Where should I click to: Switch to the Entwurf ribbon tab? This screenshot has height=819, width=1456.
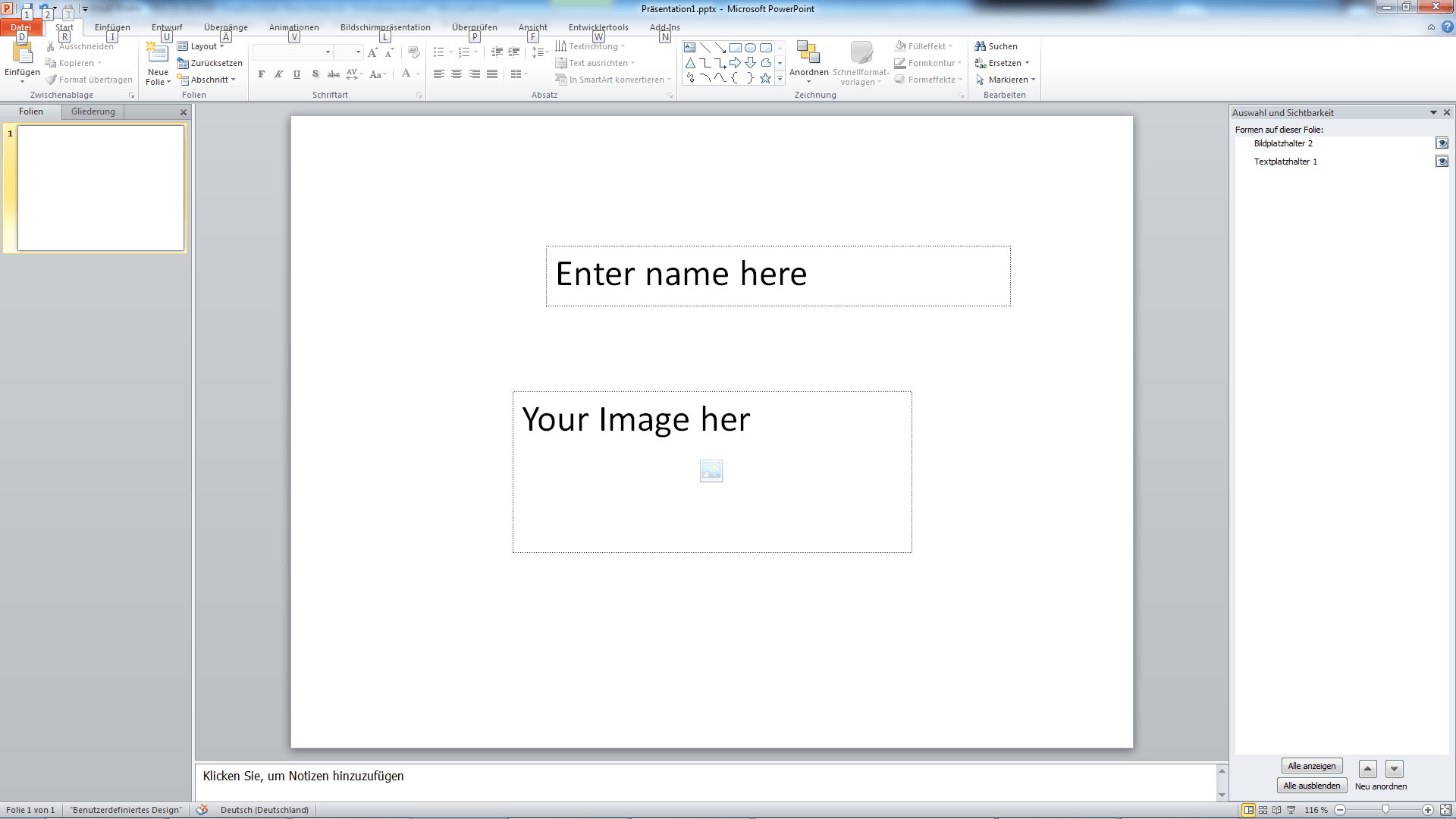(167, 27)
